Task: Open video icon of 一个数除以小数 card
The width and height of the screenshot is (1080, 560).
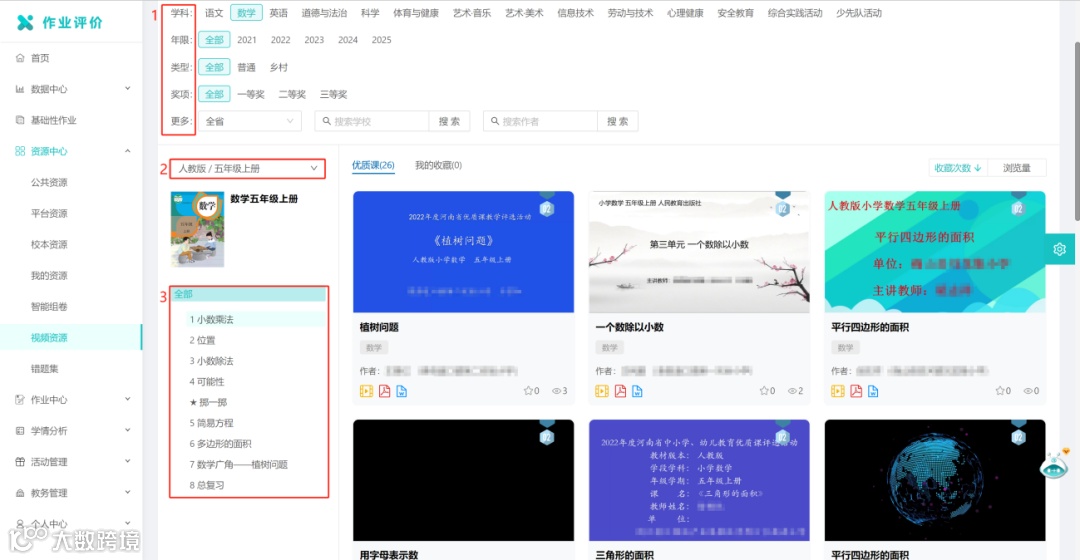Action: click(x=602, y=391)
